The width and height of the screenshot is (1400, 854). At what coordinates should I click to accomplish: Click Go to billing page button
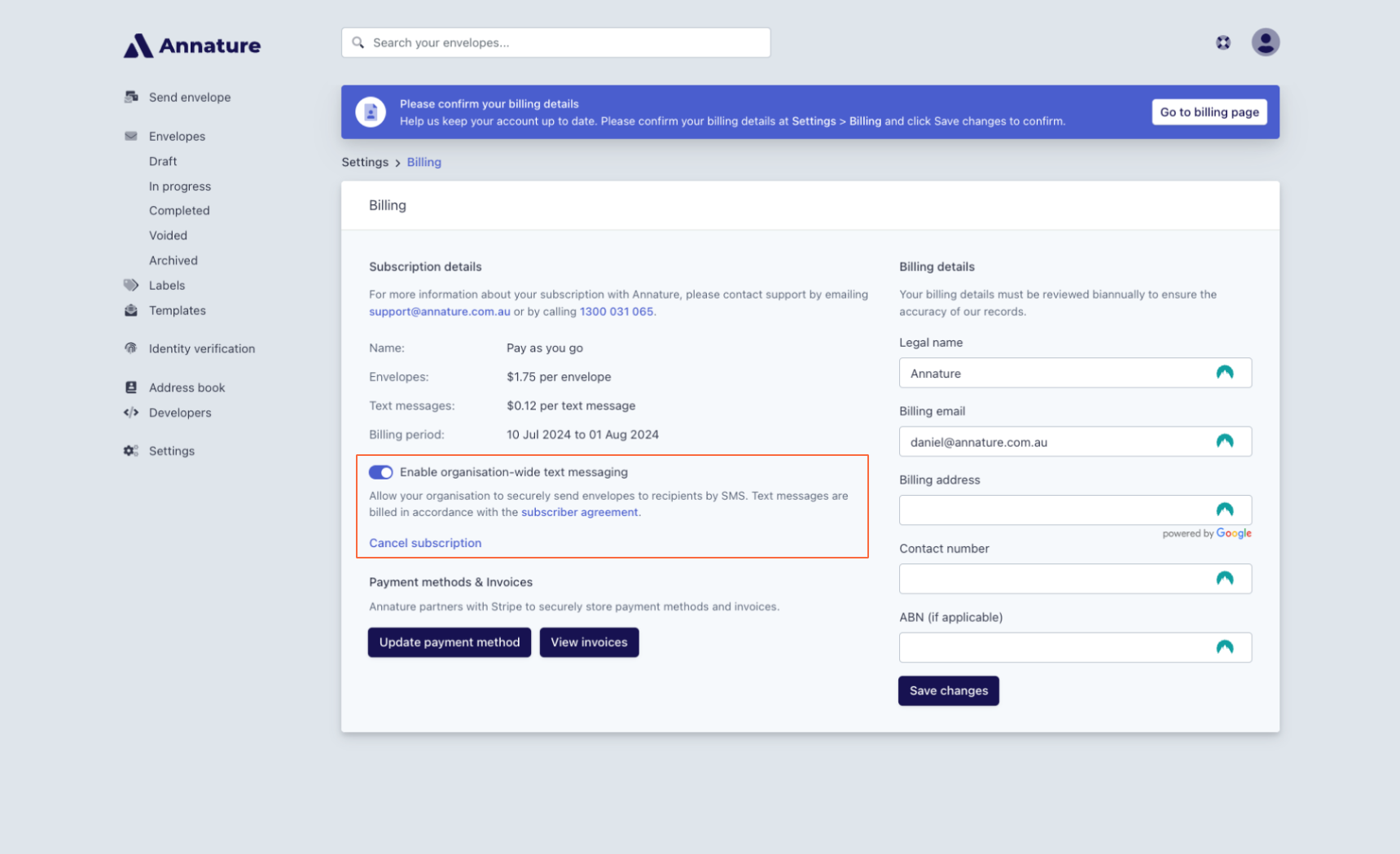[x=1209, y=112]
